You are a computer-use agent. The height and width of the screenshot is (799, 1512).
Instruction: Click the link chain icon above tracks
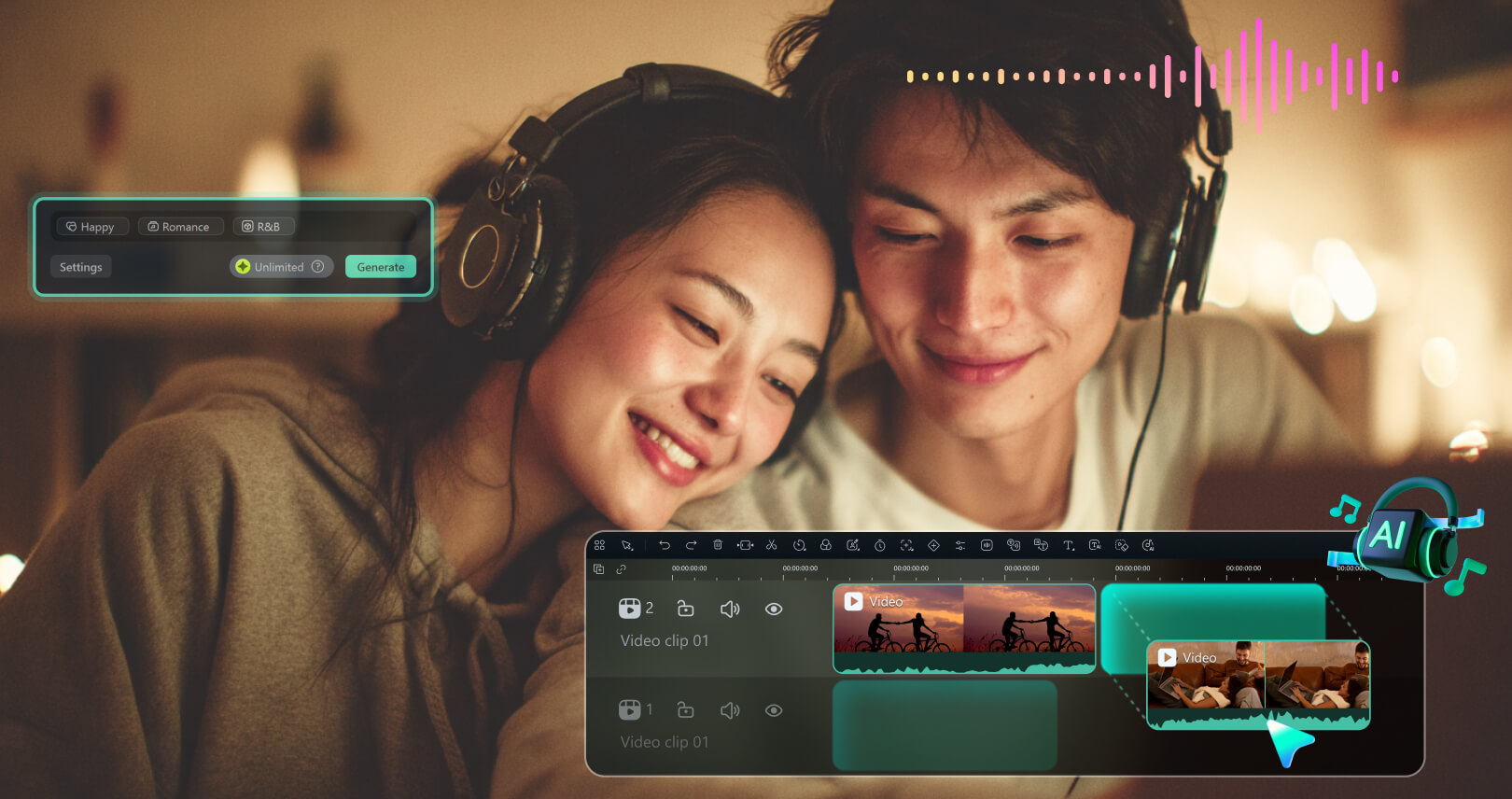click(x=622, y=568)
